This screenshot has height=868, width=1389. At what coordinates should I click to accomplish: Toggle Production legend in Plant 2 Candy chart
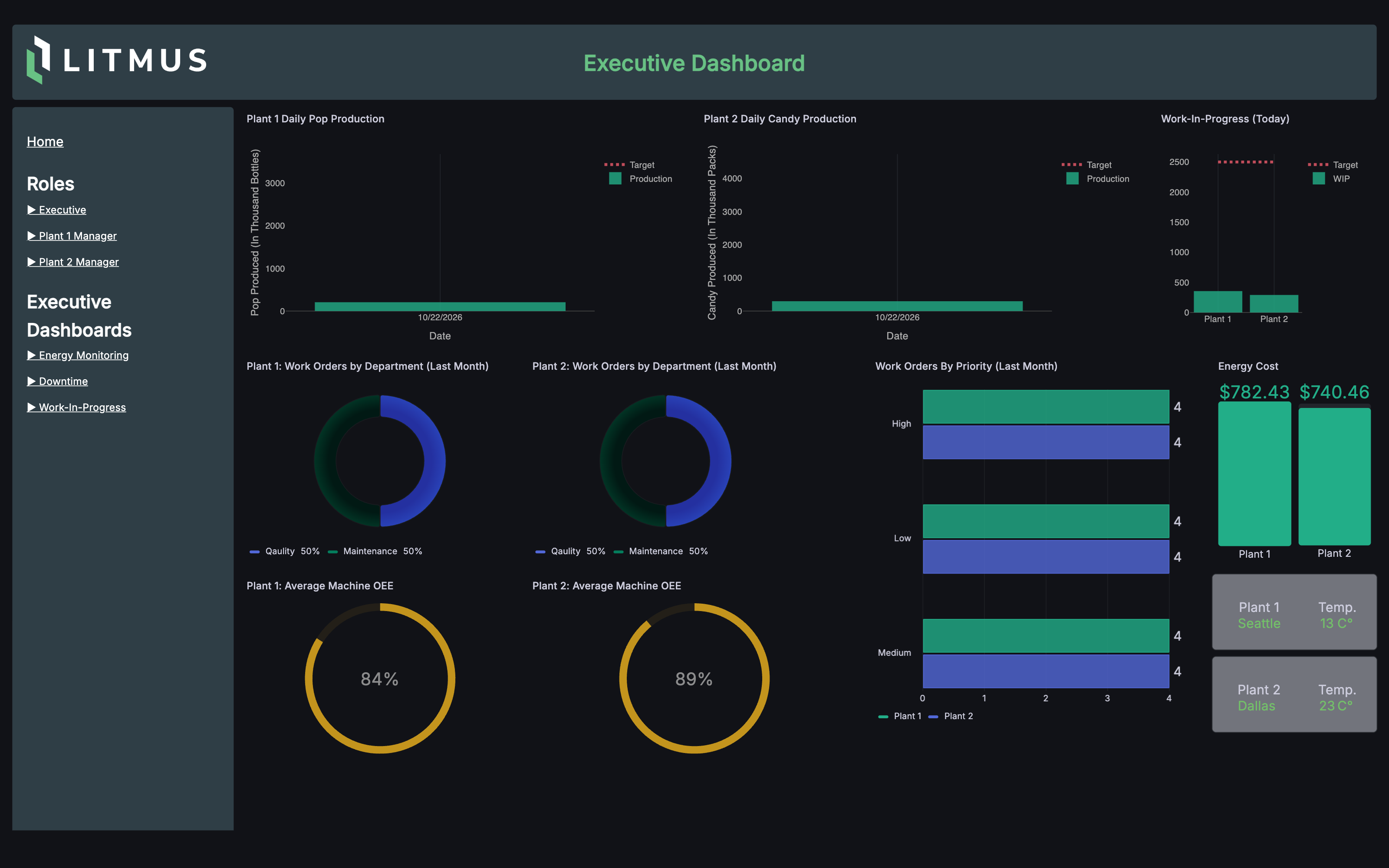click(1097, 178)
